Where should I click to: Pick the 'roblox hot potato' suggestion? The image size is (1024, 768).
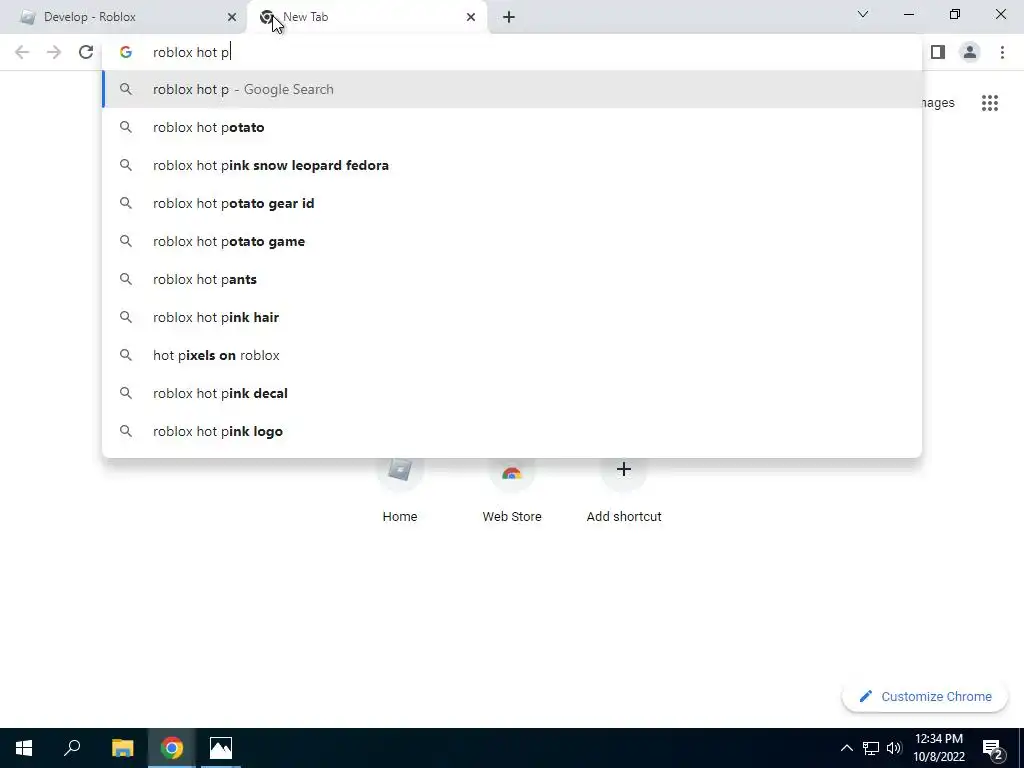512,127
